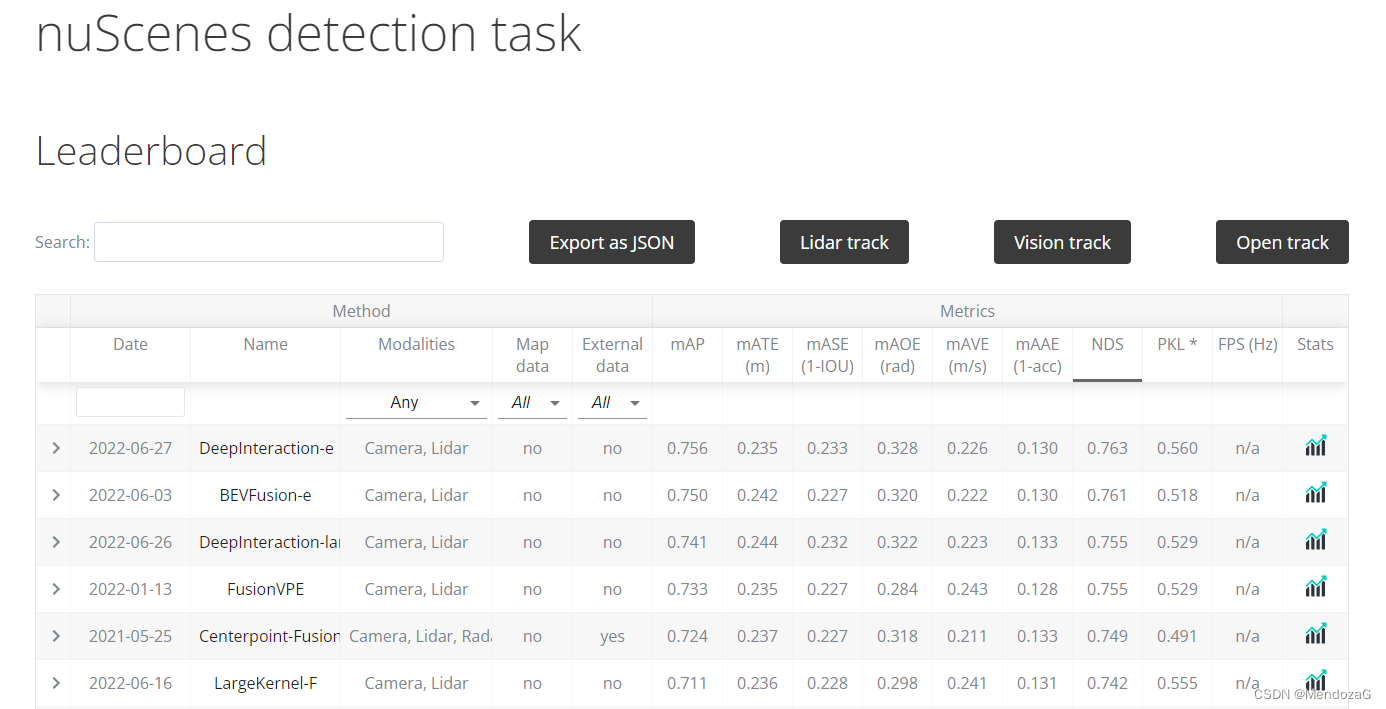Screen dimensions: 1386x709
Task: Open the External data filter dropdown
Action: pos(612,402)
